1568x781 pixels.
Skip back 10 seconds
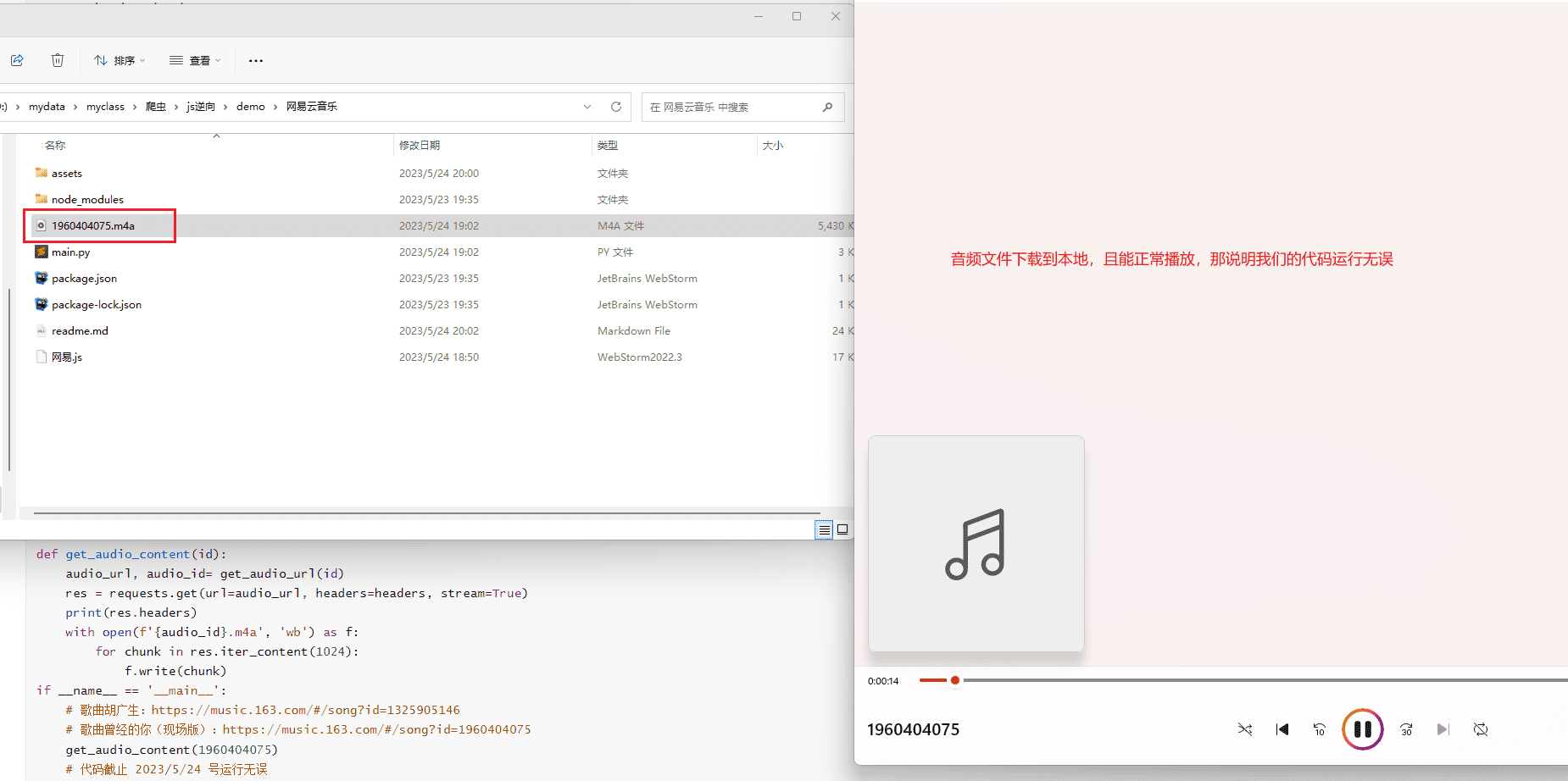[1320, 729]
